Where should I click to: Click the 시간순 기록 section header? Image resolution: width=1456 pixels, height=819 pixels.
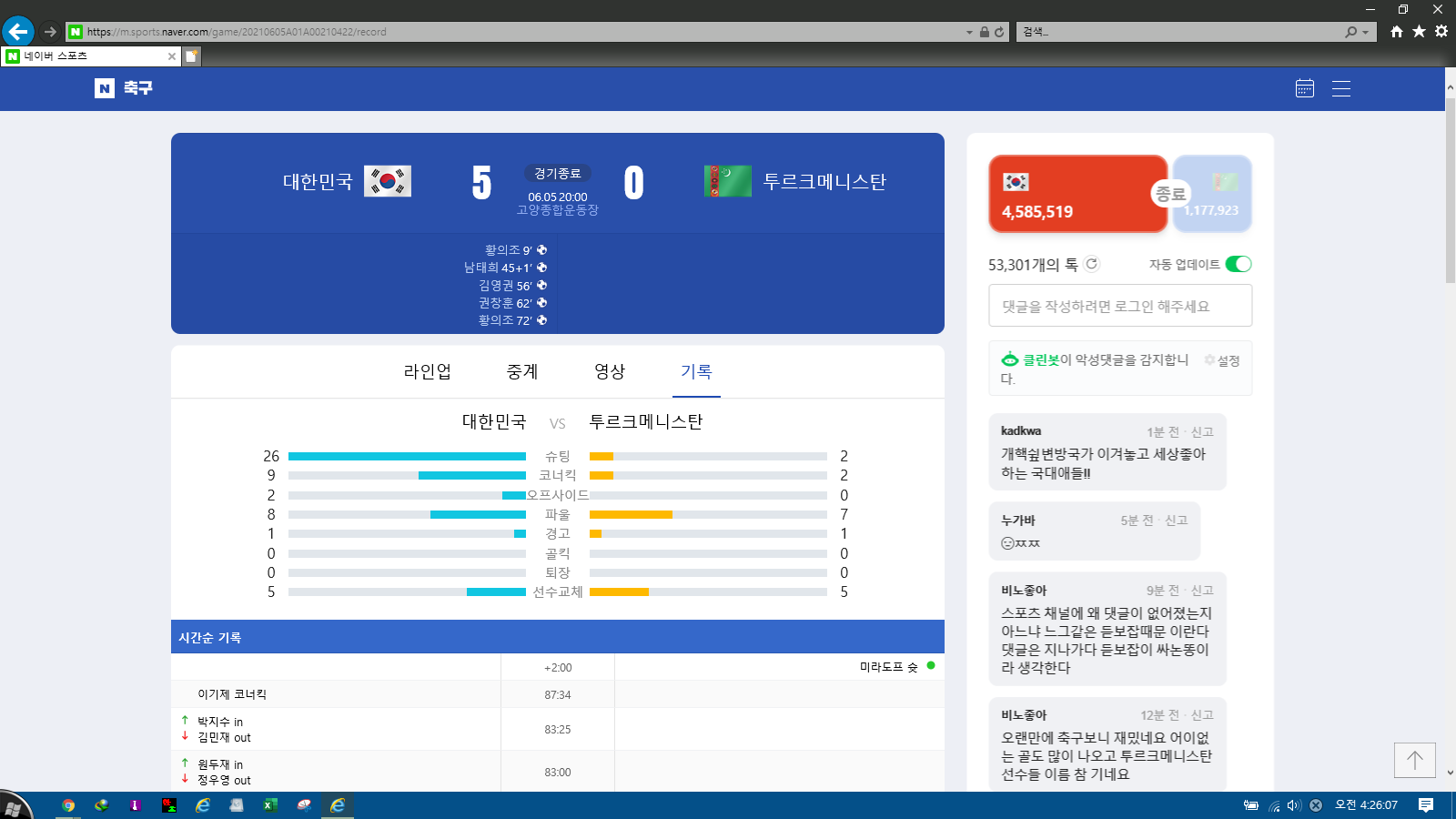pos(558,637)
